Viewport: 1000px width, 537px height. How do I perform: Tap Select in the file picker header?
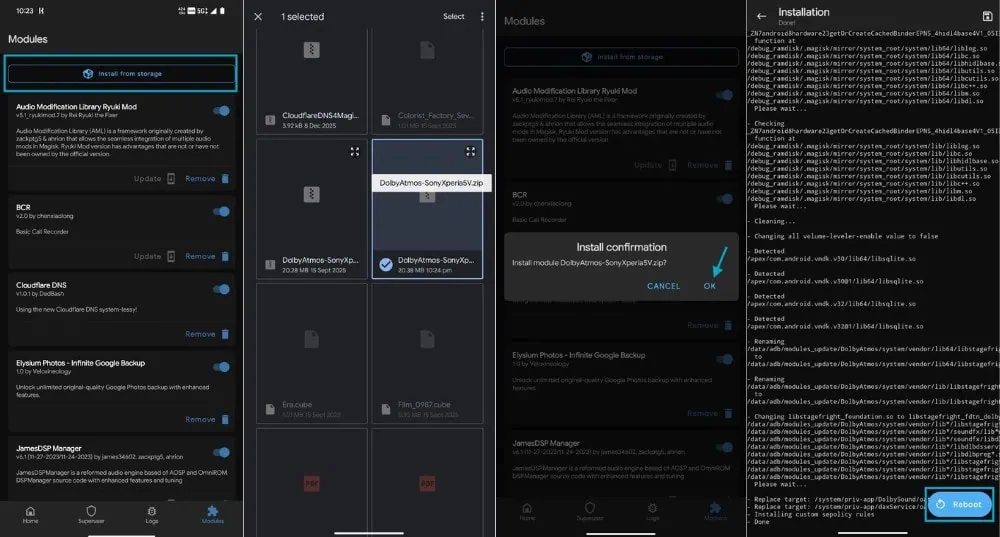click(x=453, y=17)
